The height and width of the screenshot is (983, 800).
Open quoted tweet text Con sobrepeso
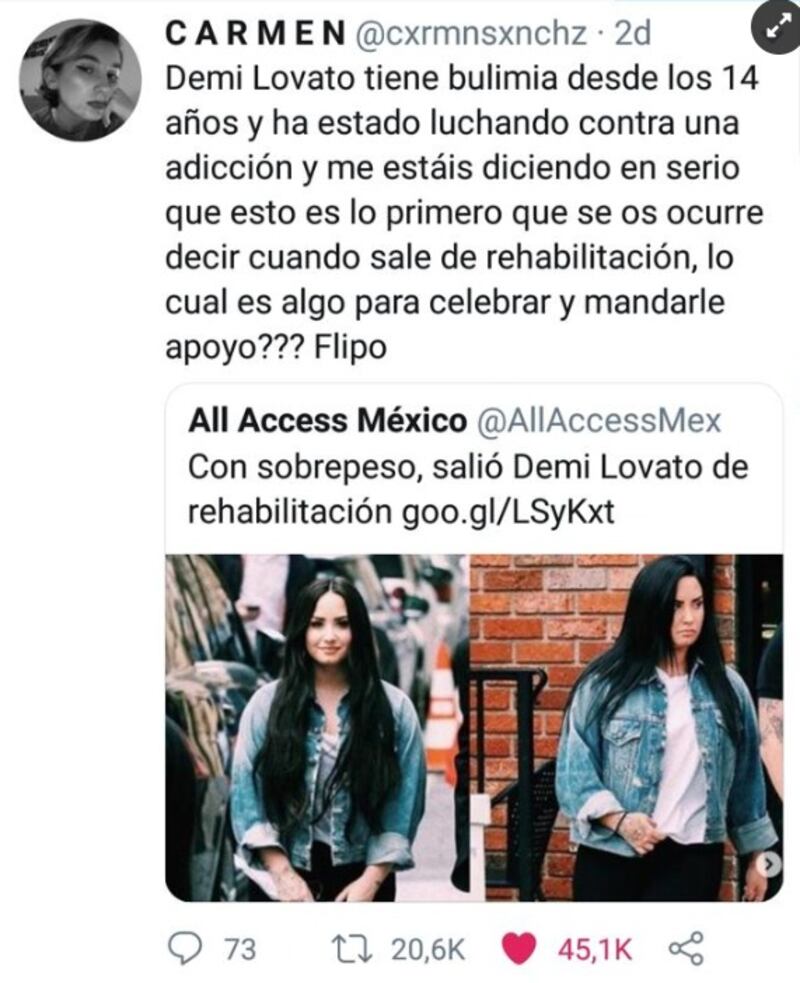[x=468, y=490]
